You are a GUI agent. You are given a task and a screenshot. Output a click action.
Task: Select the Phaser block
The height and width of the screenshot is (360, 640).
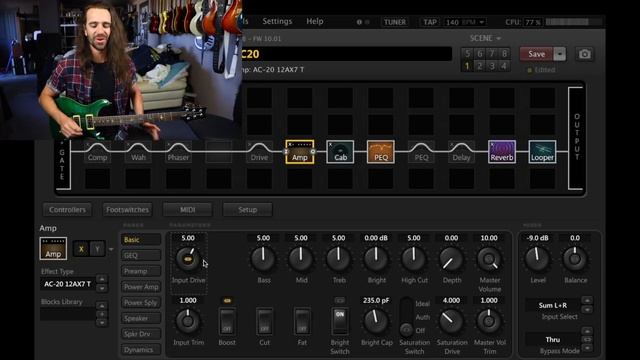click(178, 152)
